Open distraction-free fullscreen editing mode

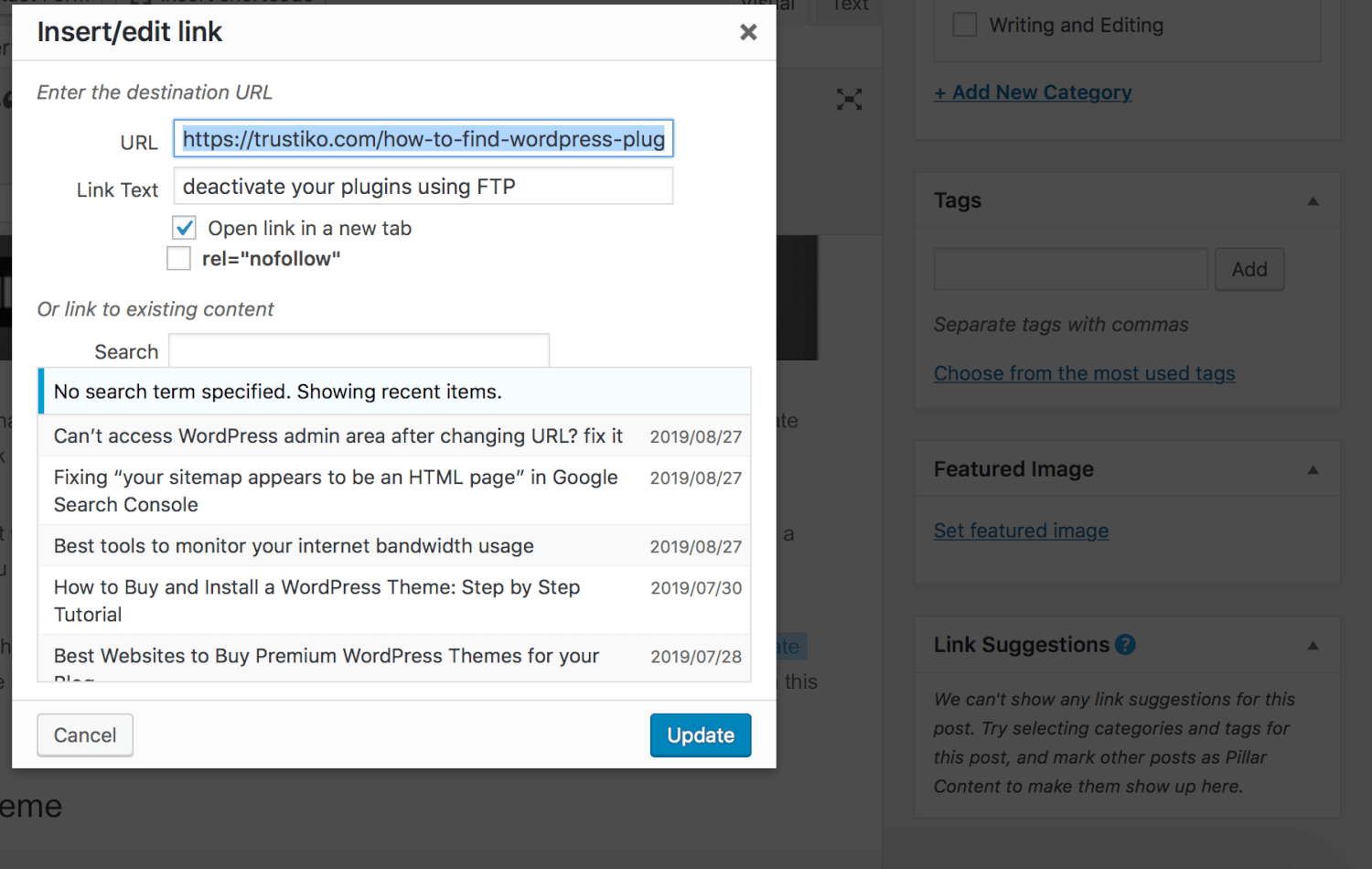tap(849, 99)
